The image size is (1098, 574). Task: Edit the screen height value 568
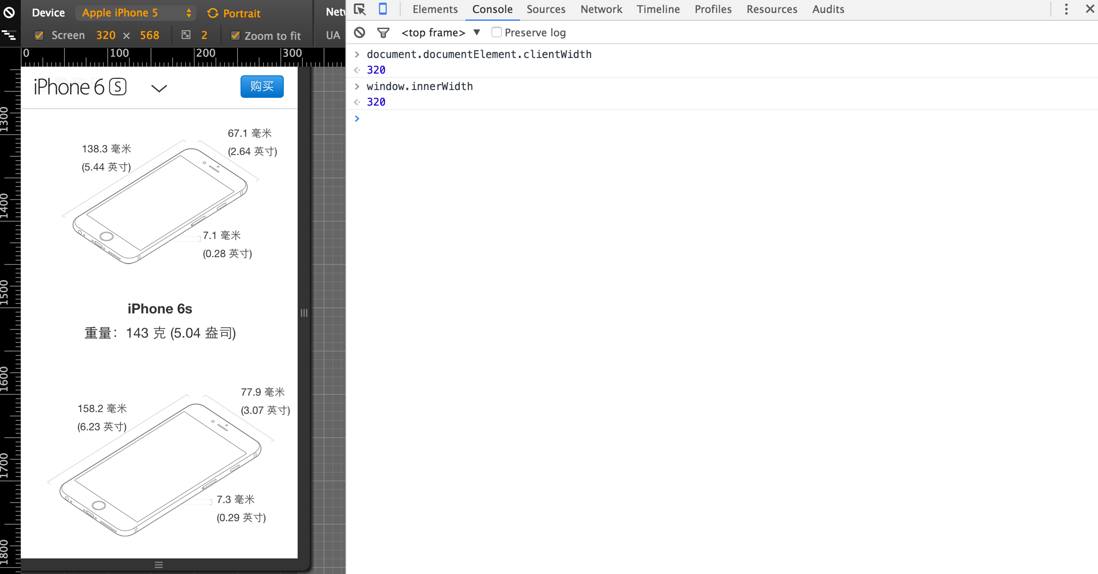point(150,35)
